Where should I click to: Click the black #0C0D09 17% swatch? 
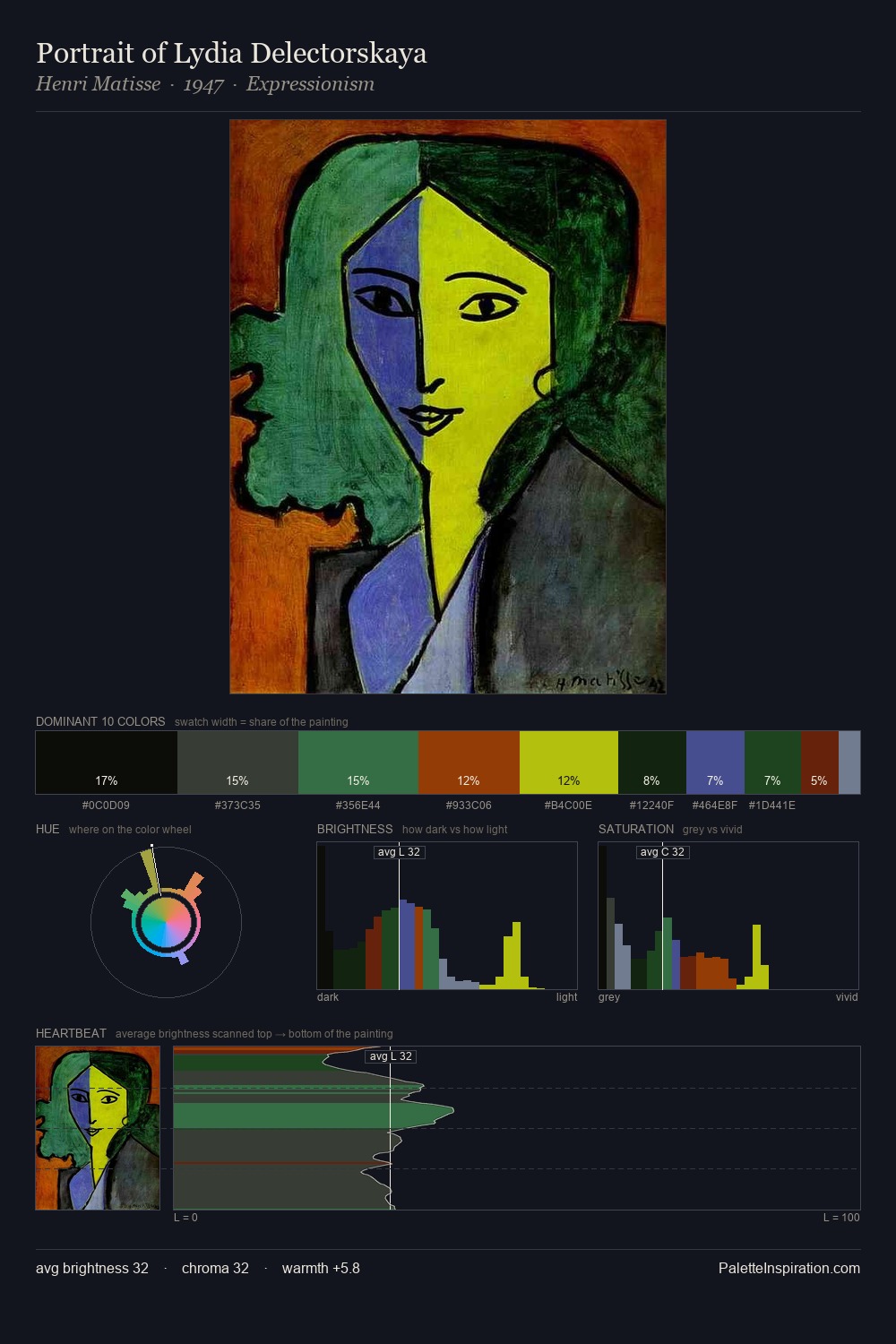[107, 762]
